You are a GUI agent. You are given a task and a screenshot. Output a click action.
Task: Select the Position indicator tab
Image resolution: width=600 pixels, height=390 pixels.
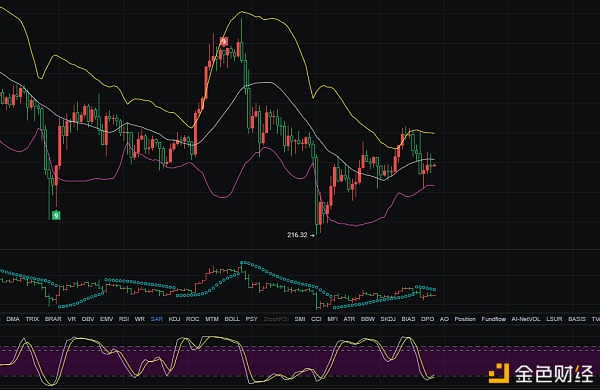(x=465, y=319)
